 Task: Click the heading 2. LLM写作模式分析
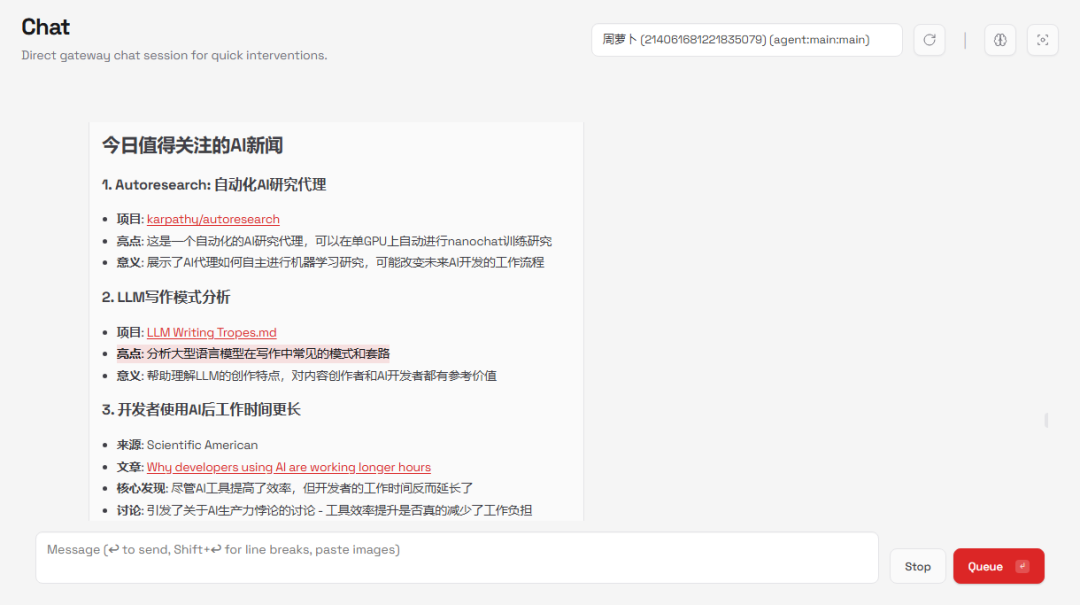click(x=166, y=297)
